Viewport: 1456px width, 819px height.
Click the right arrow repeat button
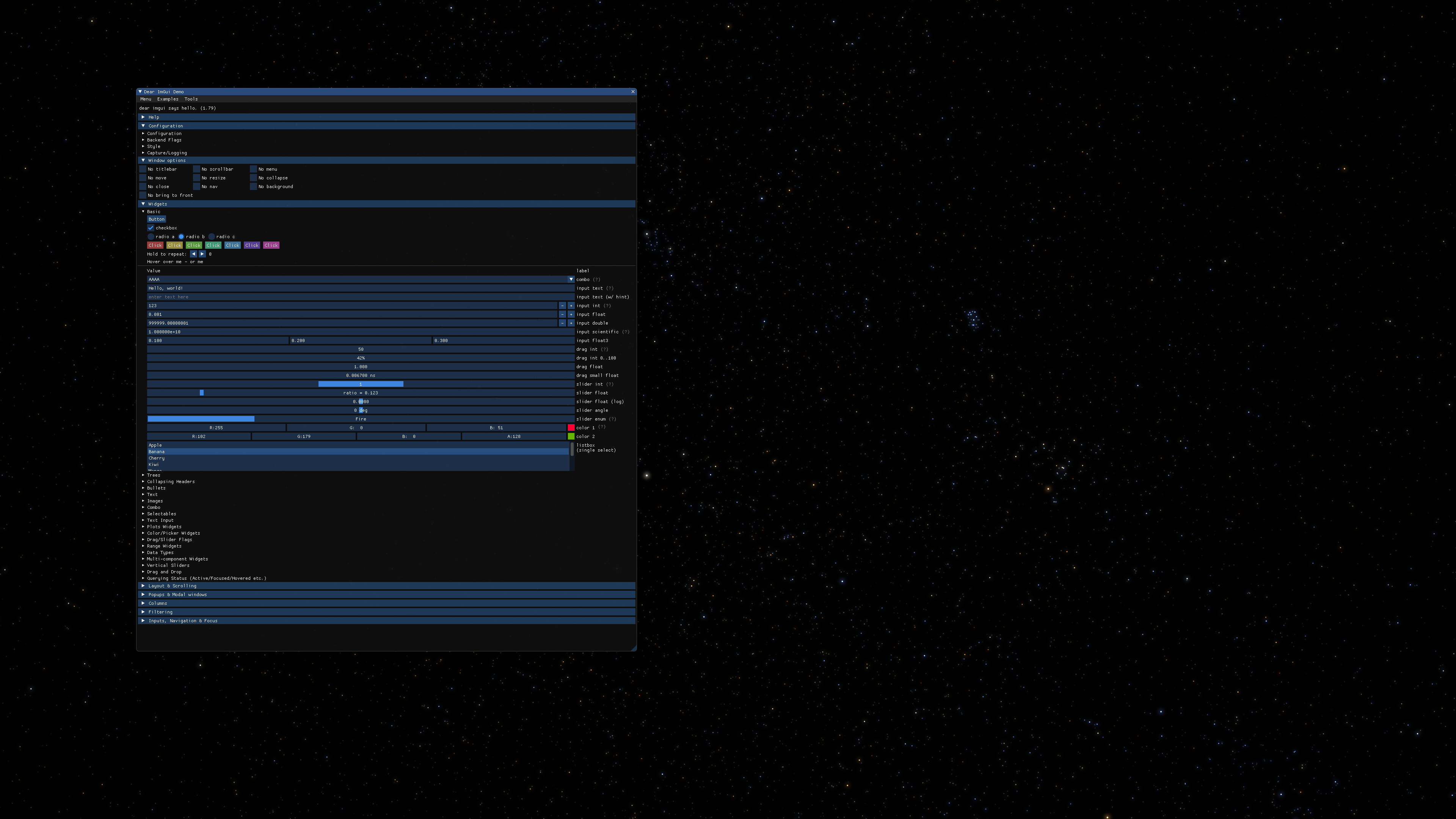[x=202, y=254]
